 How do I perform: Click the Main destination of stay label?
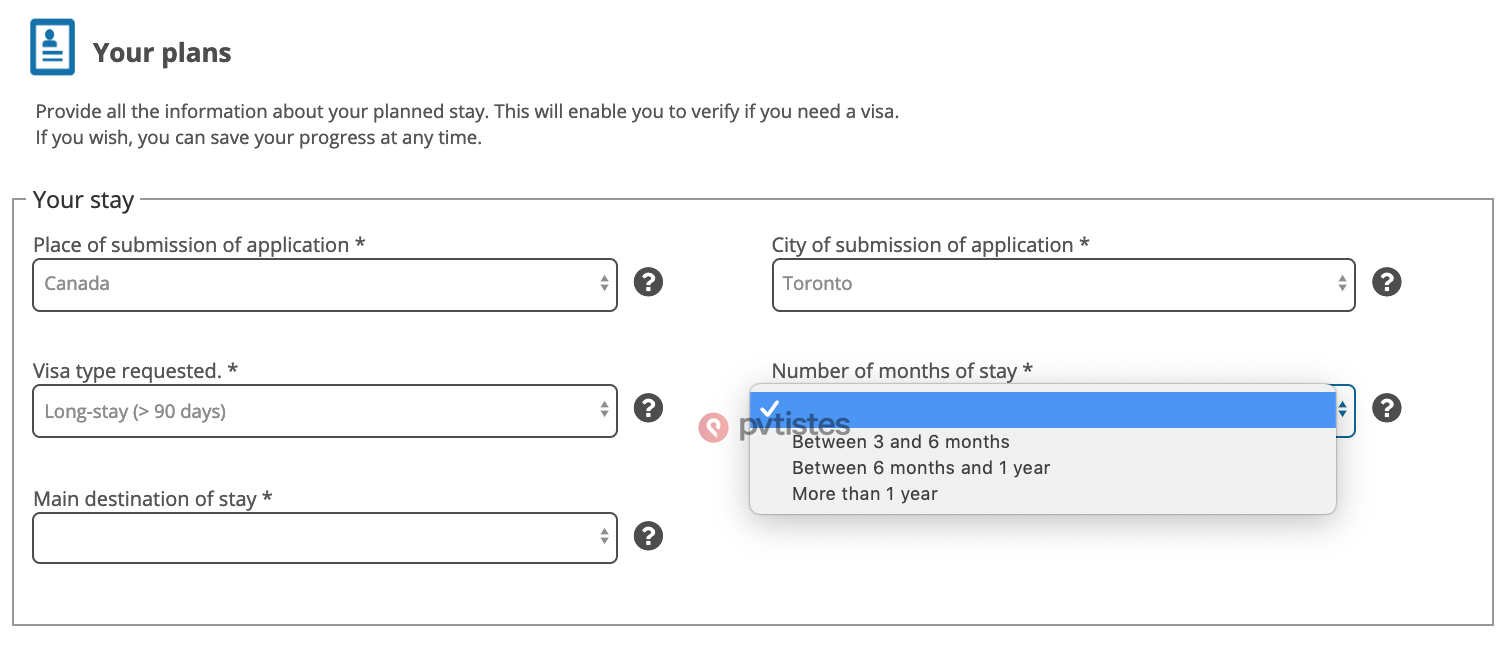pyautogui.click(x=153, y=498)
